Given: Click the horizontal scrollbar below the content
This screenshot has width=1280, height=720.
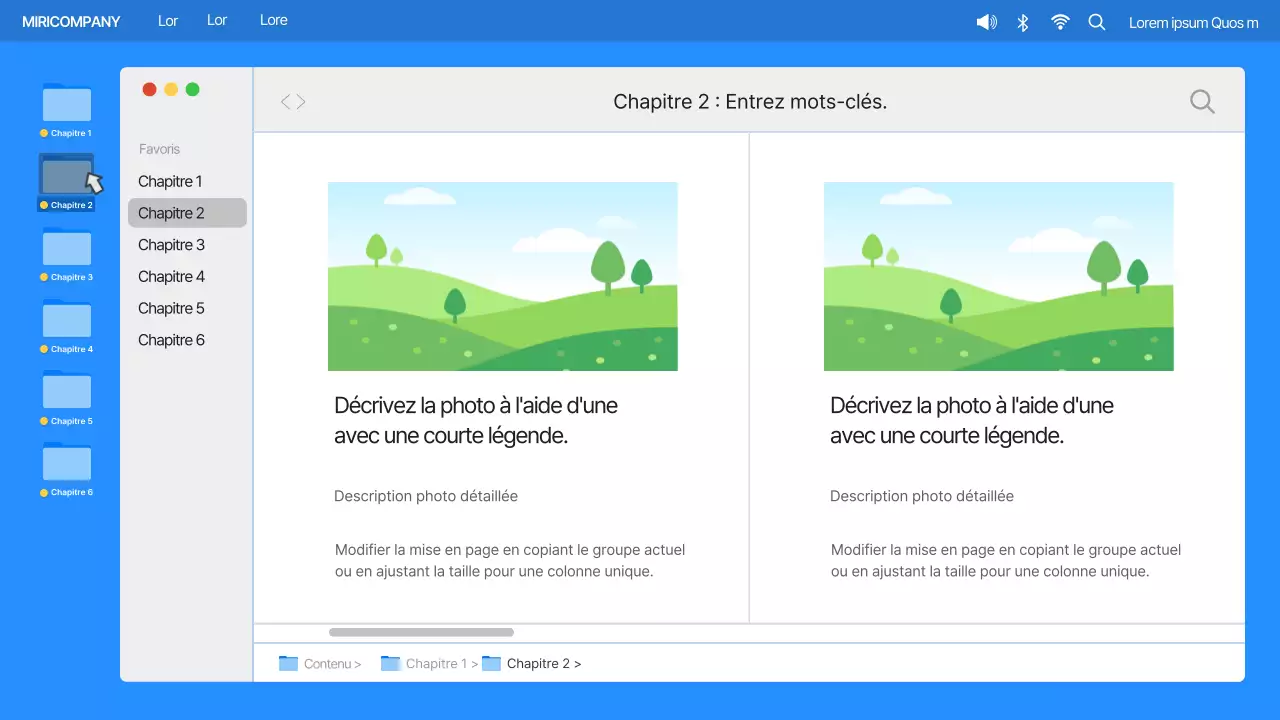Looking at the screenshot, I should (x=421, y=631).
